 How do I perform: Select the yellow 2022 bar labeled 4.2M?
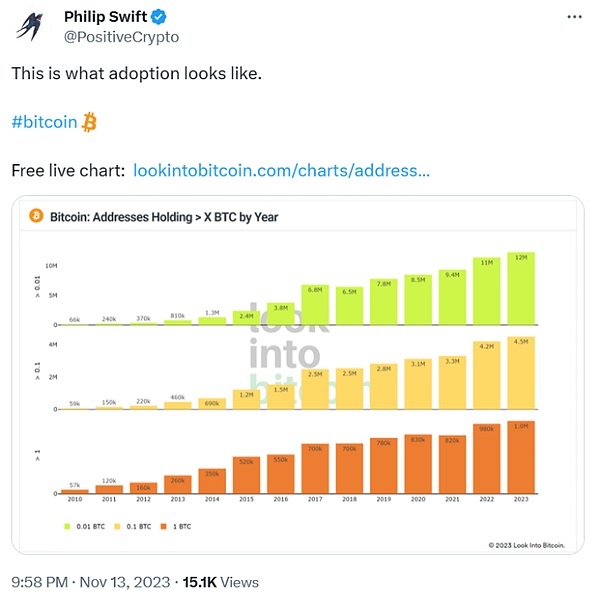[x=486, y=377]
